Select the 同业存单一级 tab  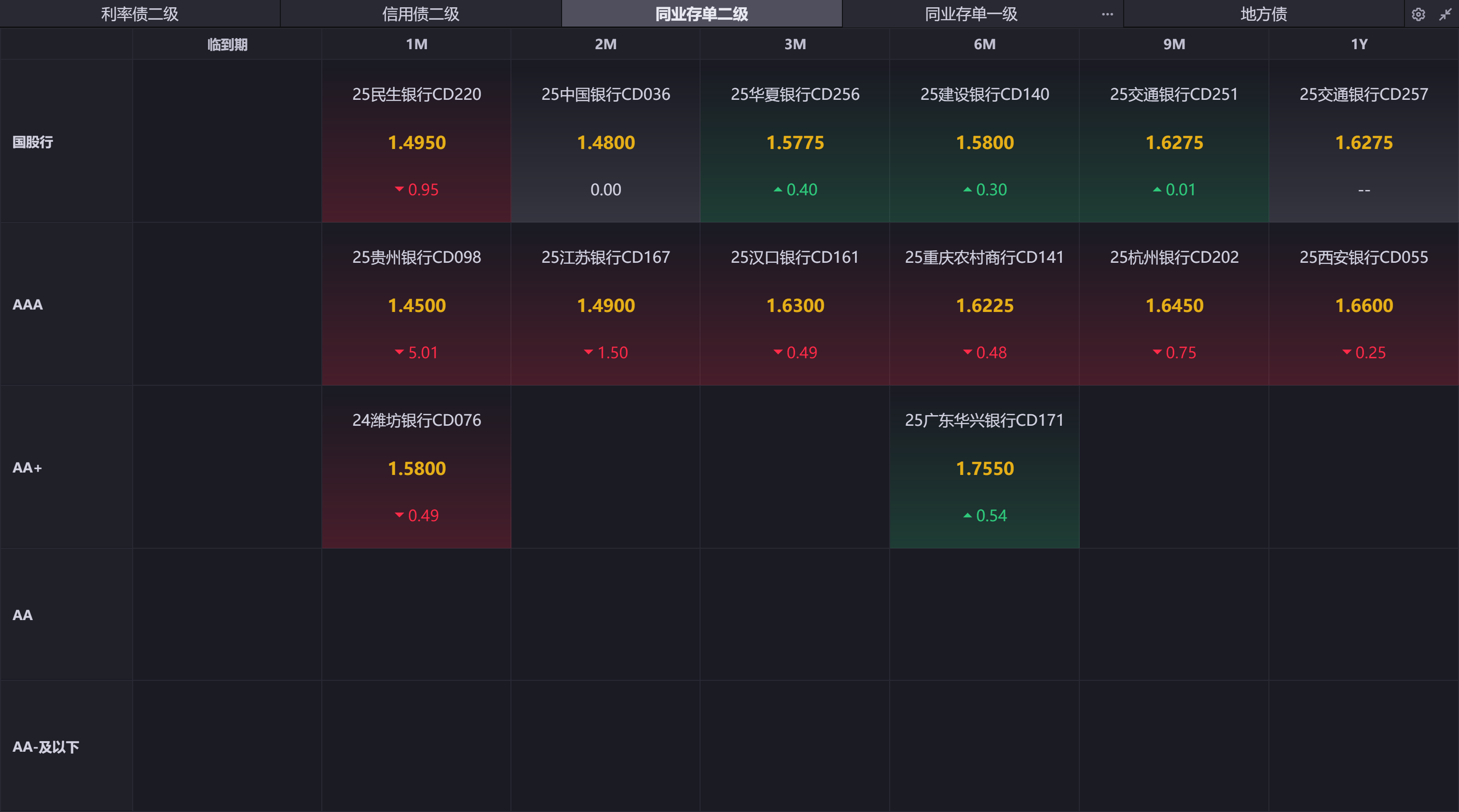[x=971, y=14]
